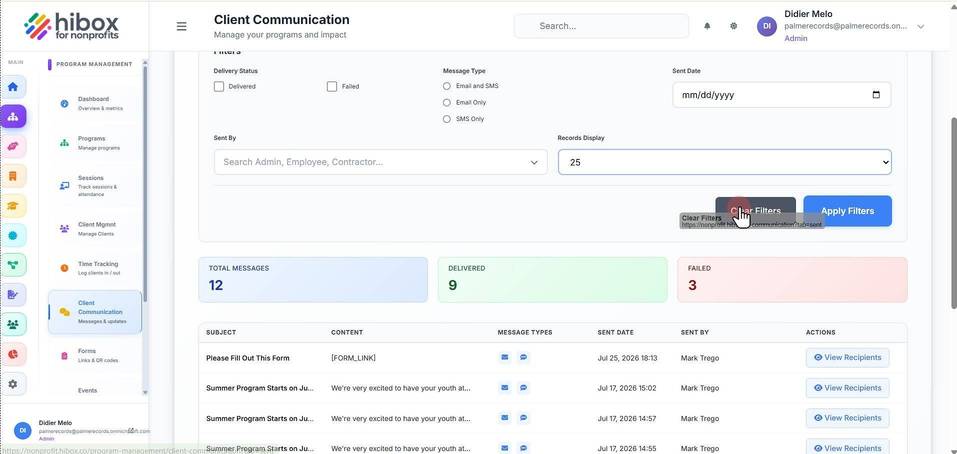View Recipients for Jul 17 14:57 message
The width and height of the screenshot is (957, 454).
[x=847, y=418]
